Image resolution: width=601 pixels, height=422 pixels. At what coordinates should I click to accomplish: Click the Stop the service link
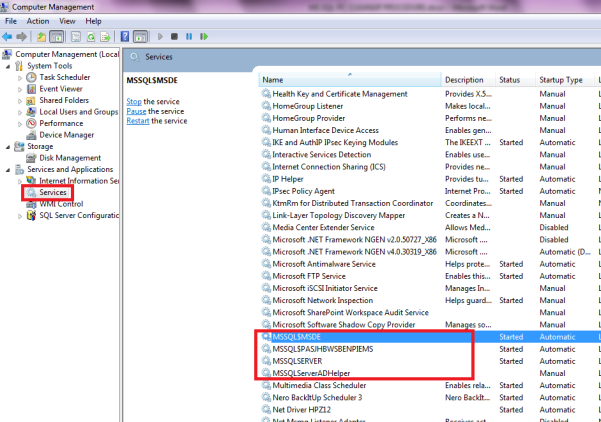(x=153, y=102)
